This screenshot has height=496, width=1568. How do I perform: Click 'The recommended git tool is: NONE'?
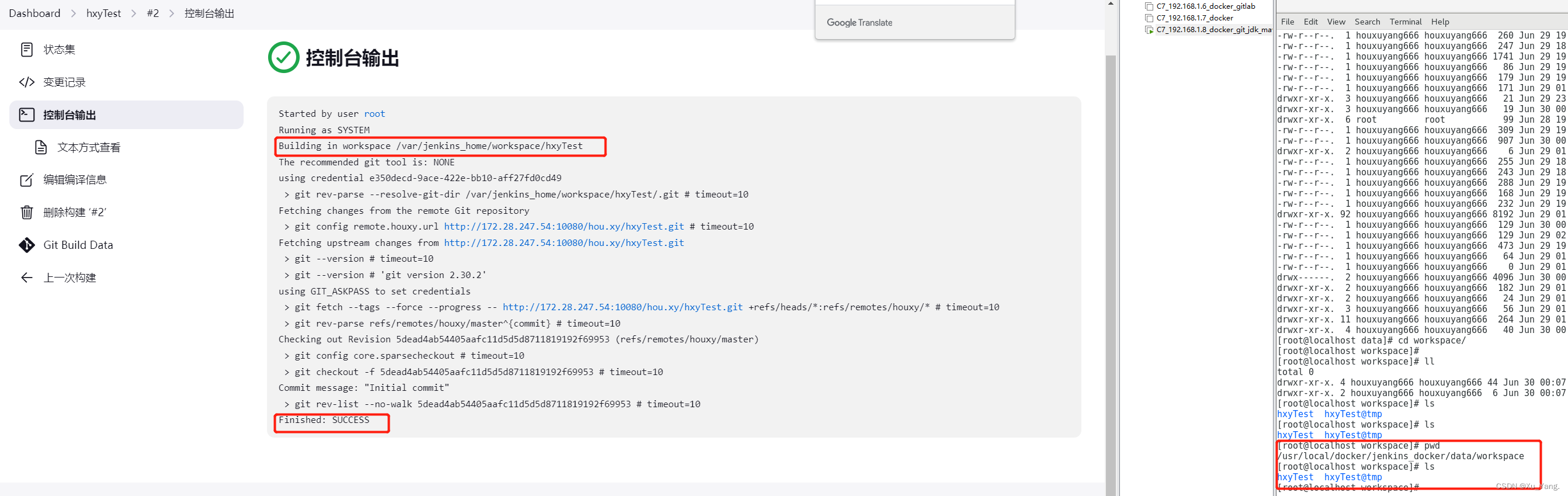366,162
